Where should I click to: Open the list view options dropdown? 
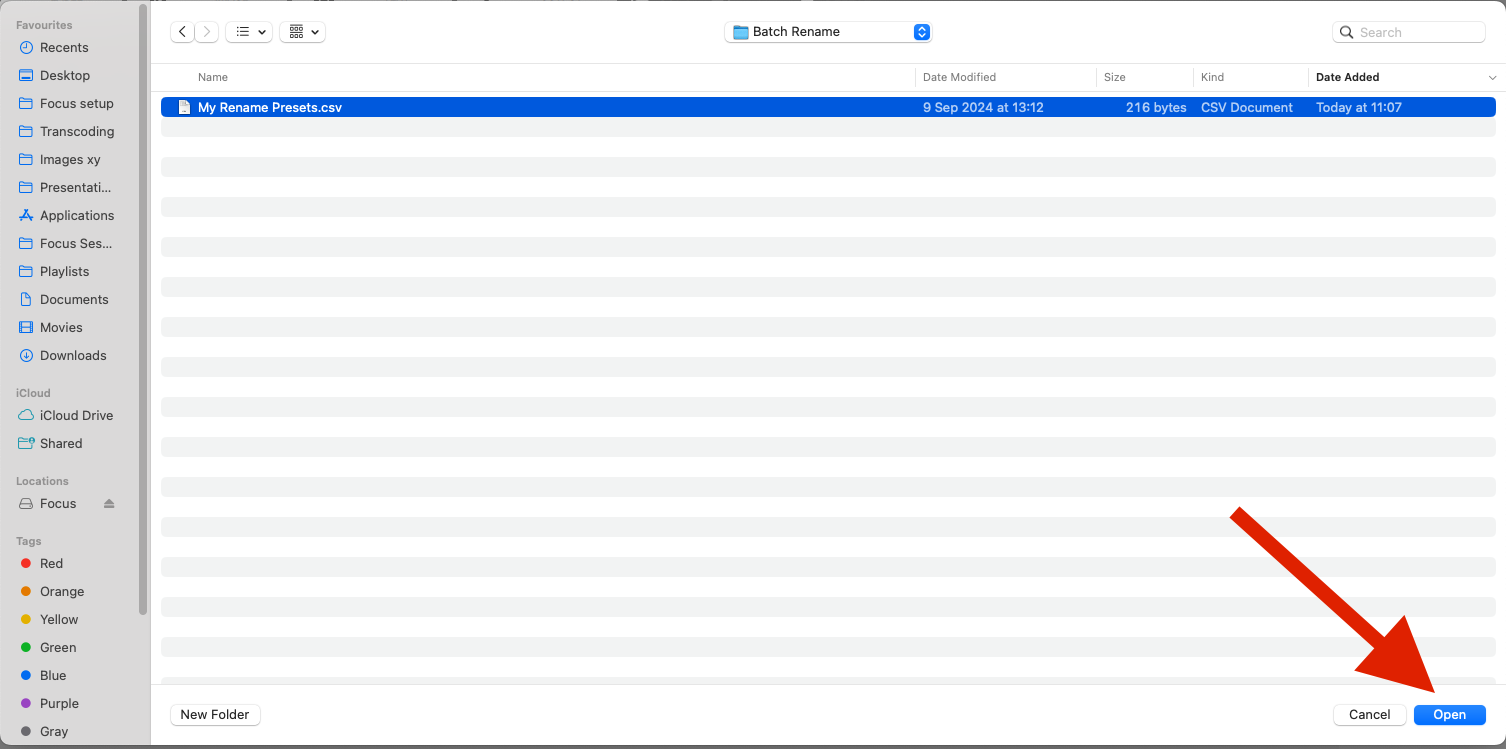[249, 32]
